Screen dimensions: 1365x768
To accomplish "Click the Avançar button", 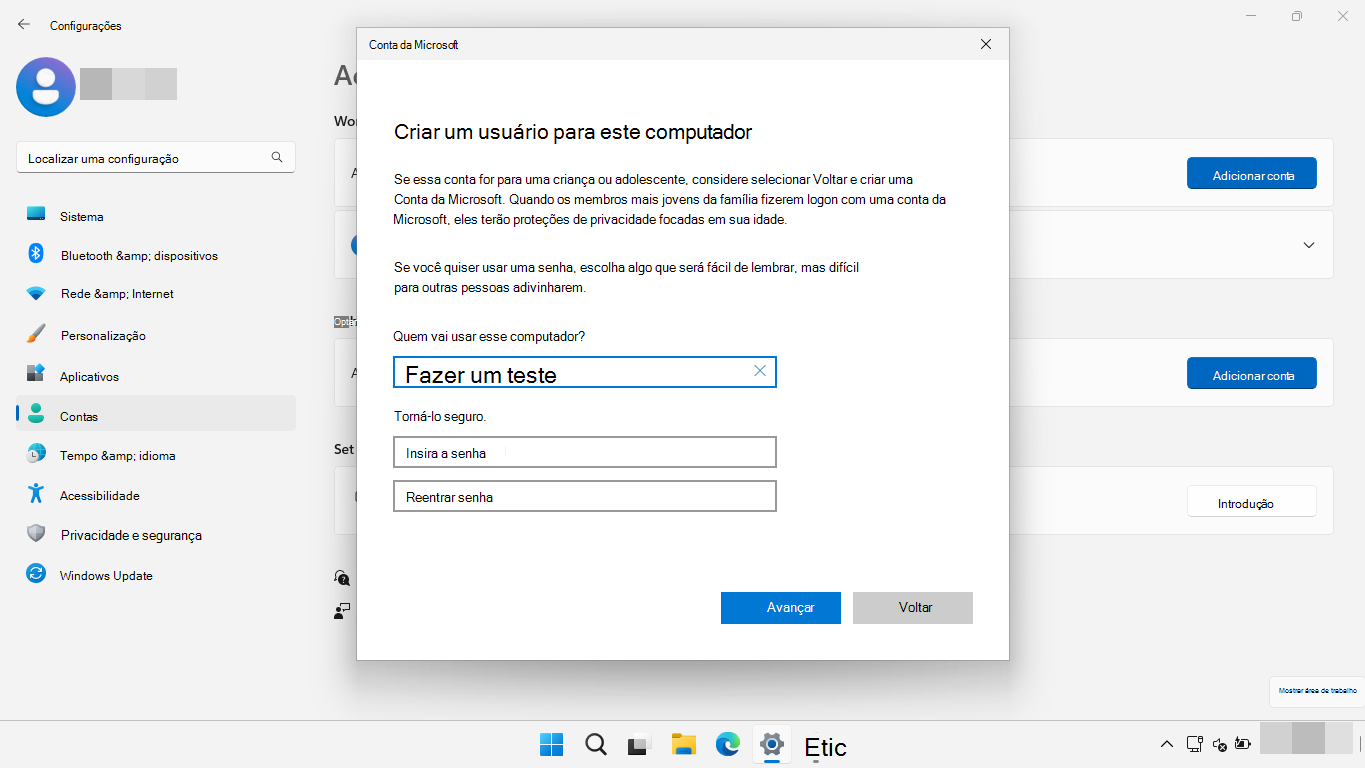I will click(x=781, y=608).
